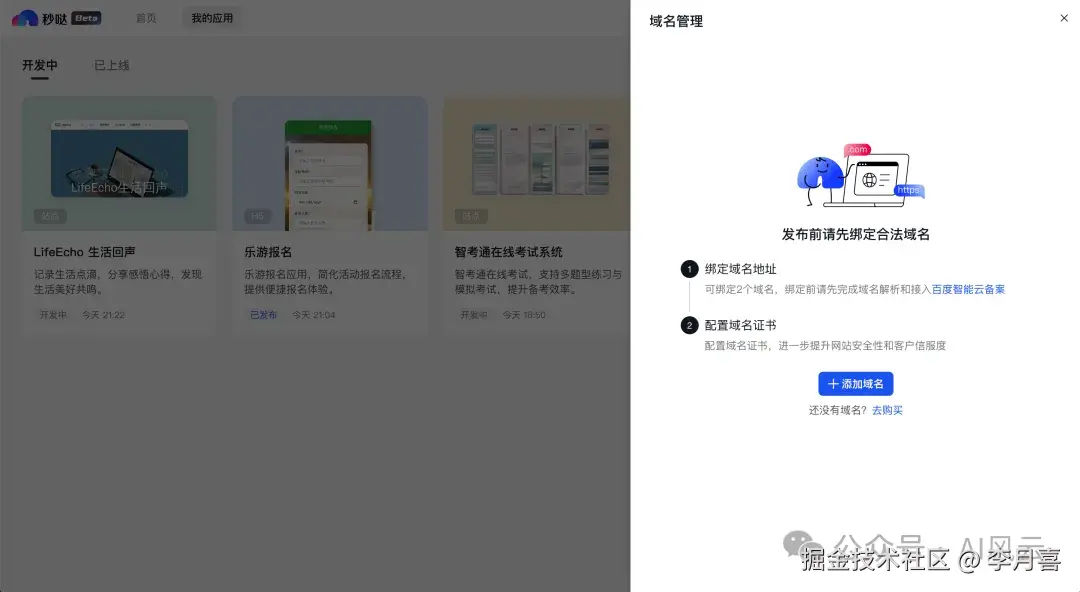Click the 已发布 status label

click(262, 314)
